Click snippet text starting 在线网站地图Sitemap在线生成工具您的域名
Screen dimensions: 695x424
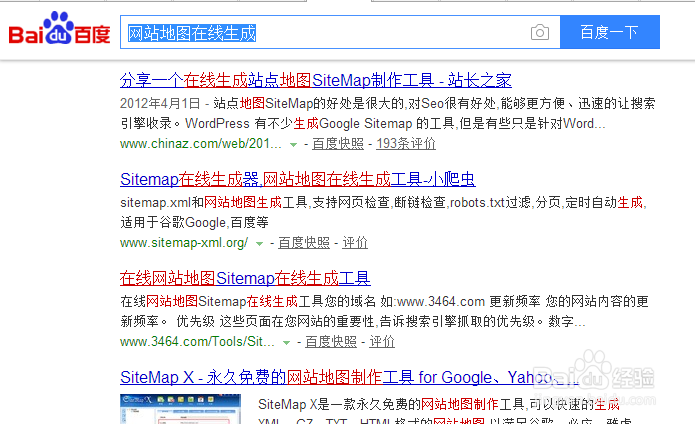(x=384, y=311)
